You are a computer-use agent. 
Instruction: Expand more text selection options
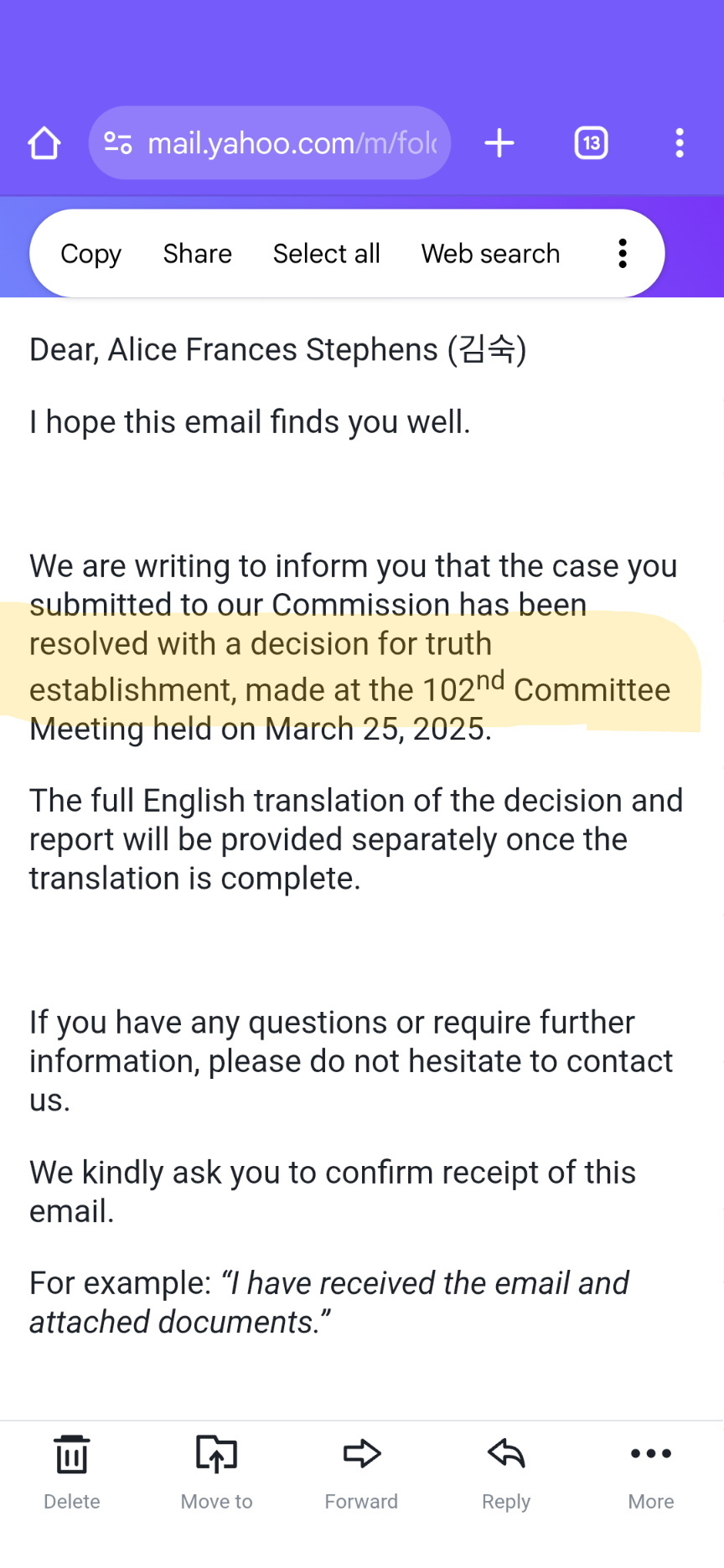pos(623,253)
